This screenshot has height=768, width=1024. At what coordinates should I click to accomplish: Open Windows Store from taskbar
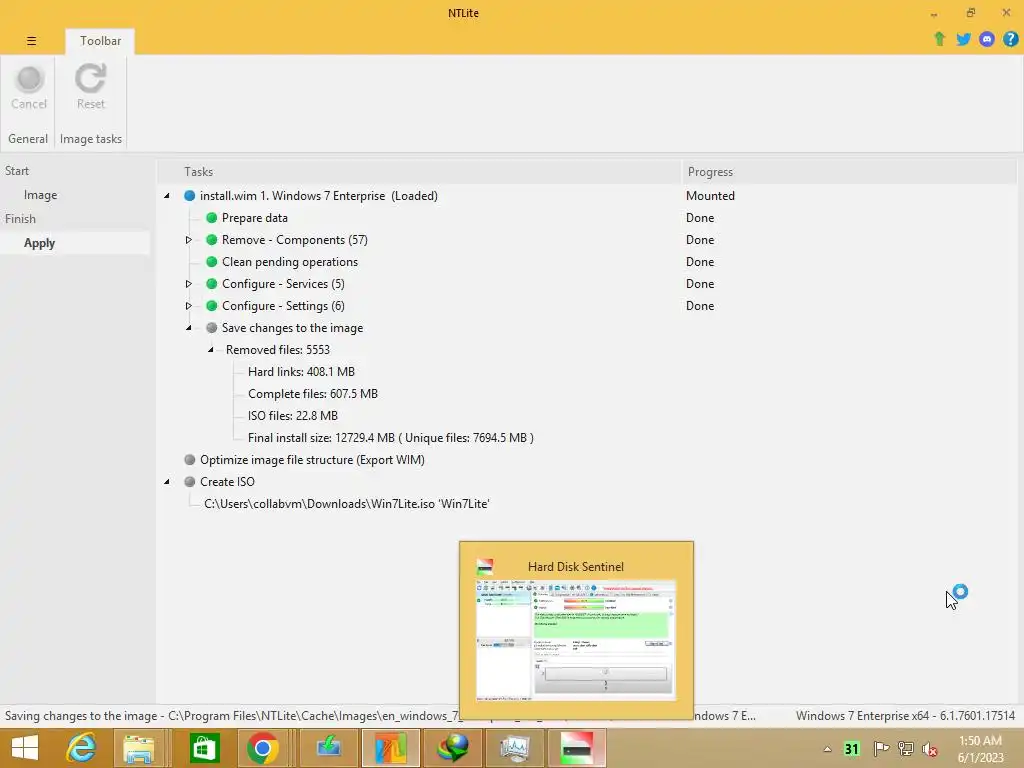pyautogui.click(x=204, y=748)
